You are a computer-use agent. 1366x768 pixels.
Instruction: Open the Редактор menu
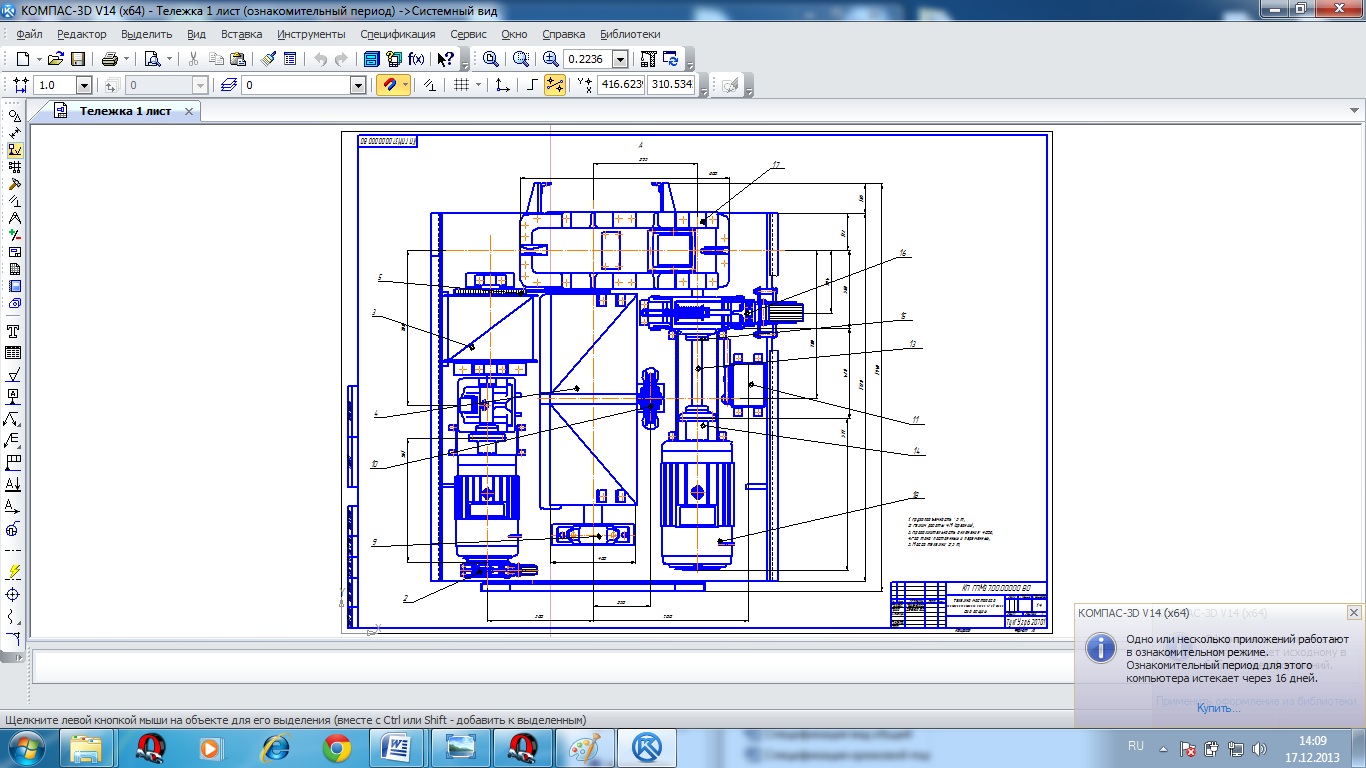(x=82, y=34)
